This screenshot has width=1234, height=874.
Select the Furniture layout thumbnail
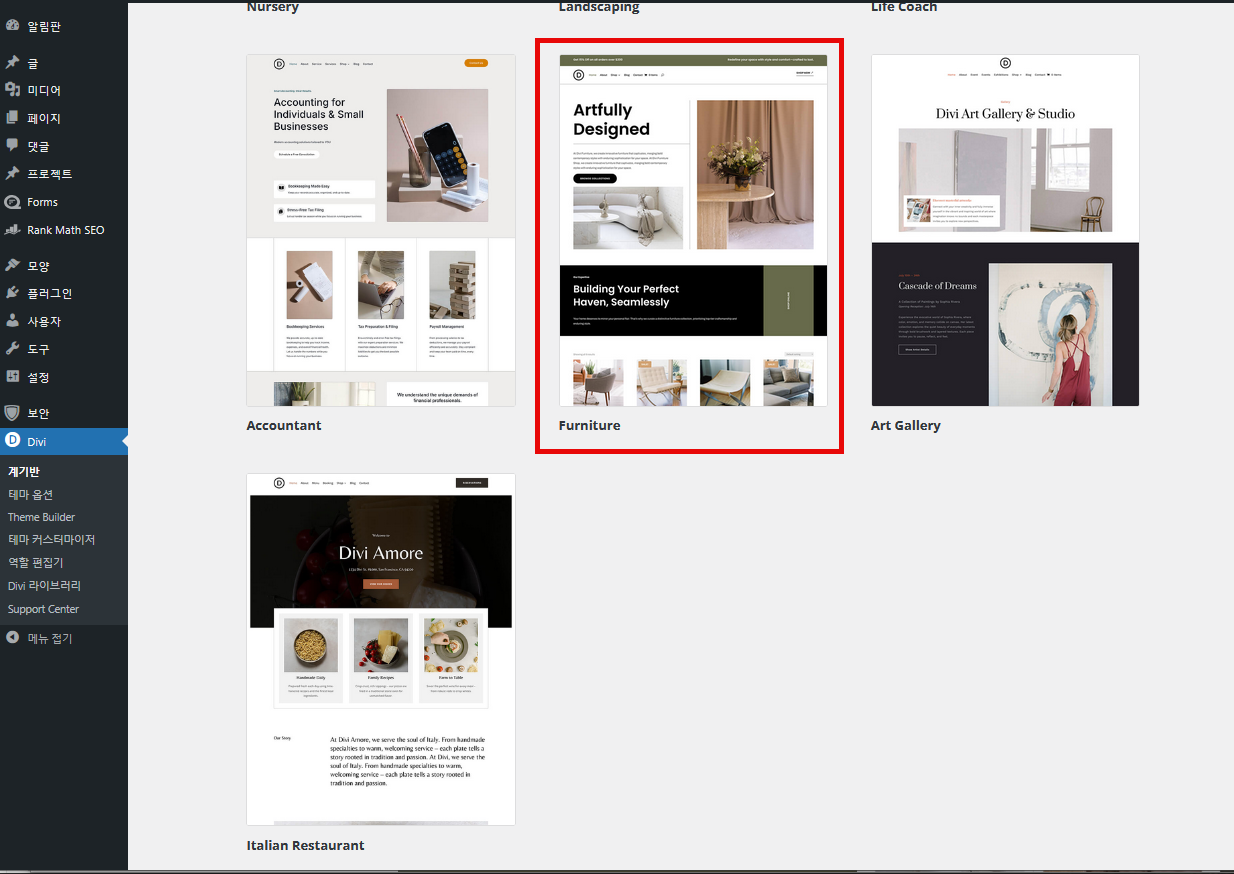click(693, 230)
